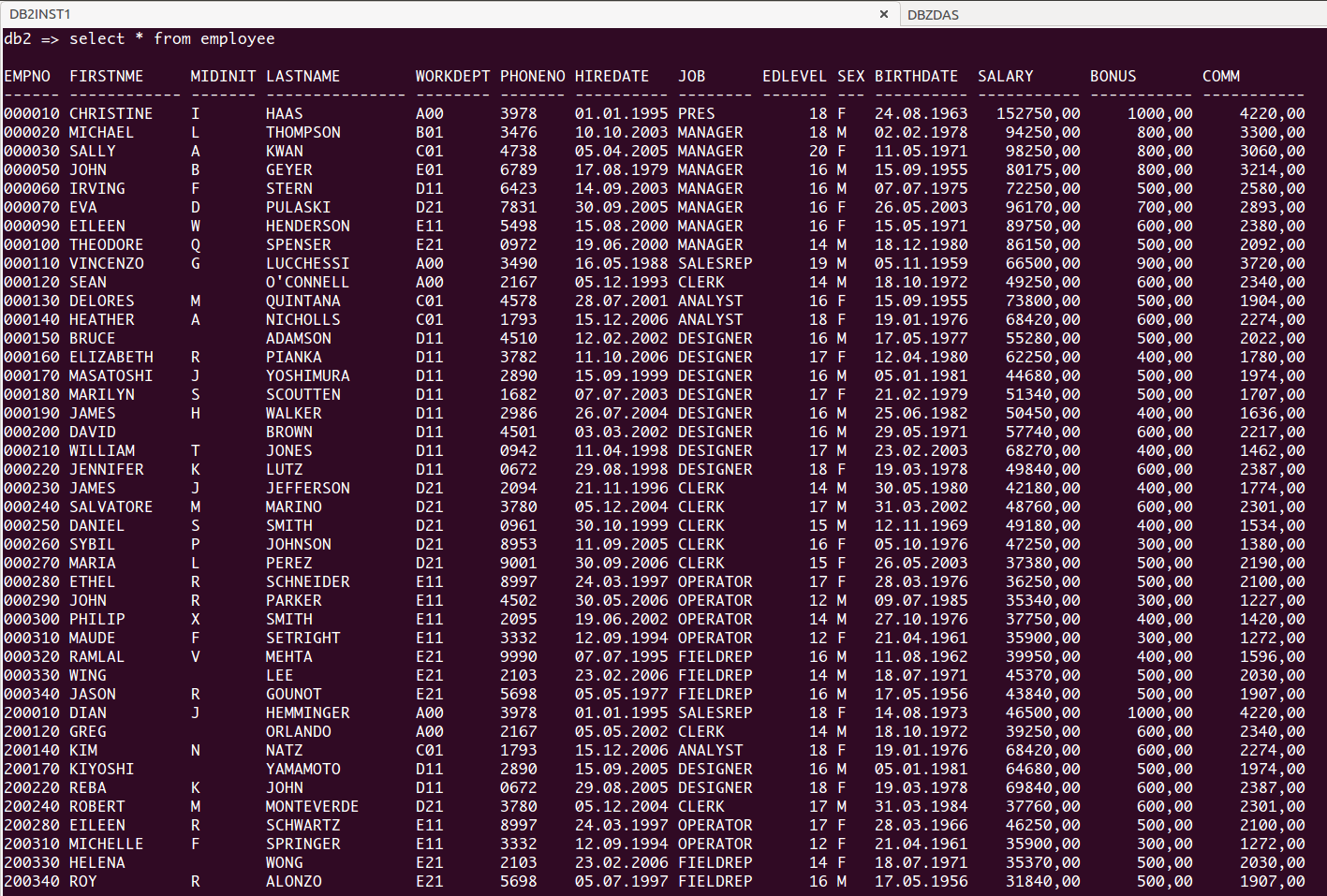Click the HIREDATE column header

pos(612,76)
